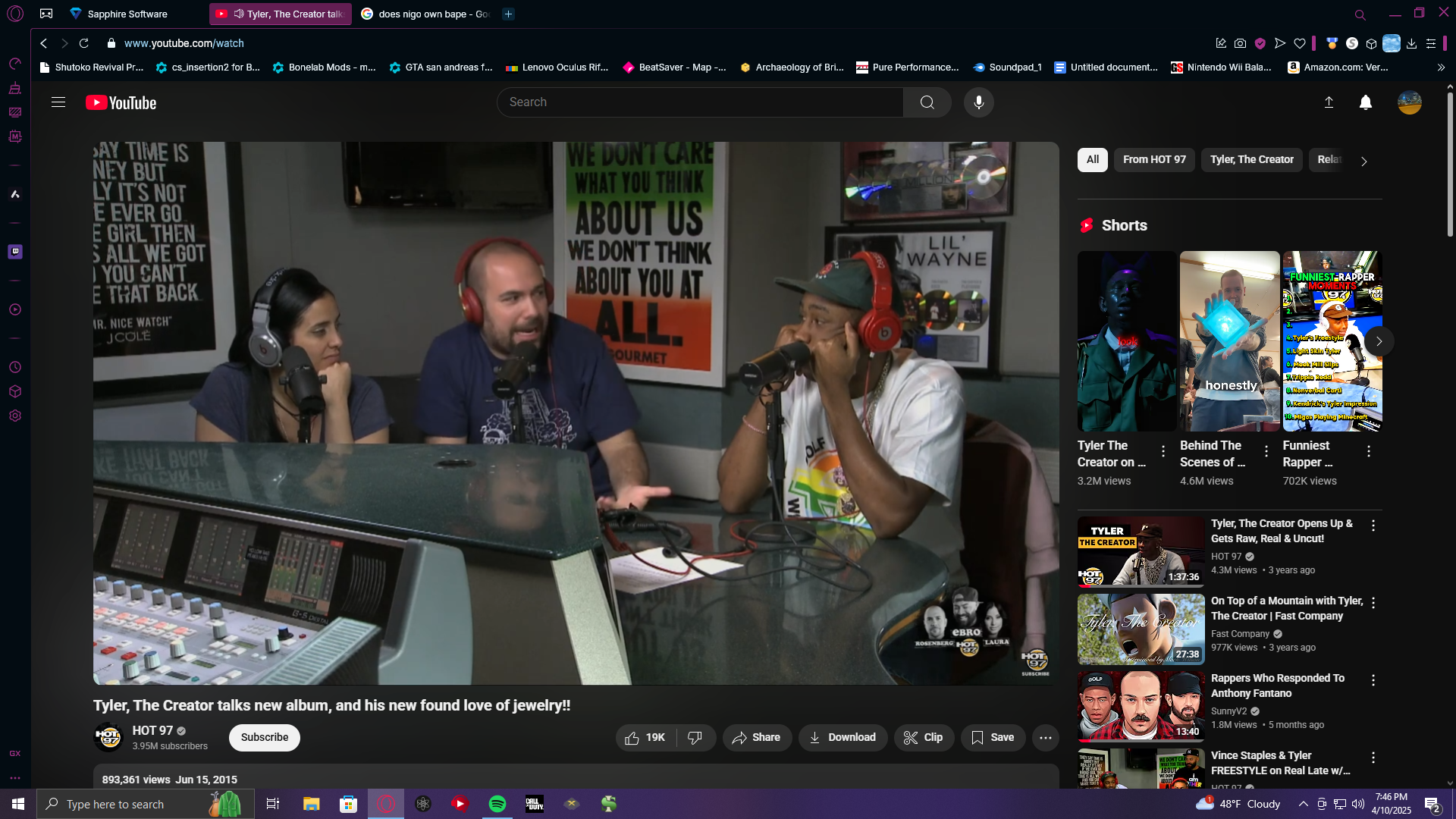This screenshot has height=819, width=1456.
Task: Dislike the video with thumbs down
Action: [x=695, y=738]
